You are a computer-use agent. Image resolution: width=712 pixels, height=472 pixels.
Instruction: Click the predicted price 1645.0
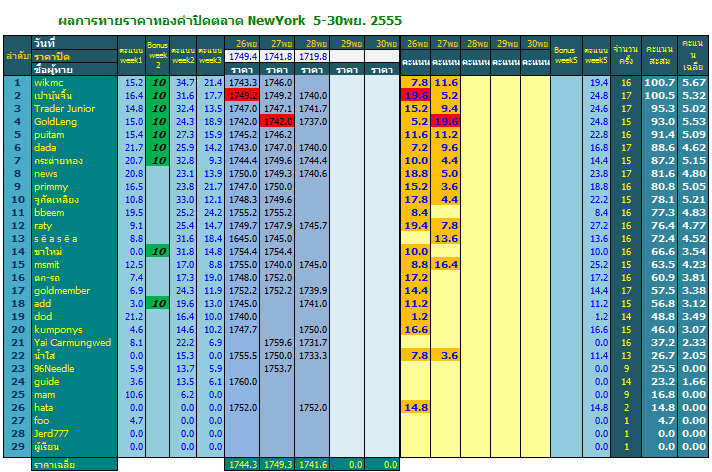click(x=242, y=238)
